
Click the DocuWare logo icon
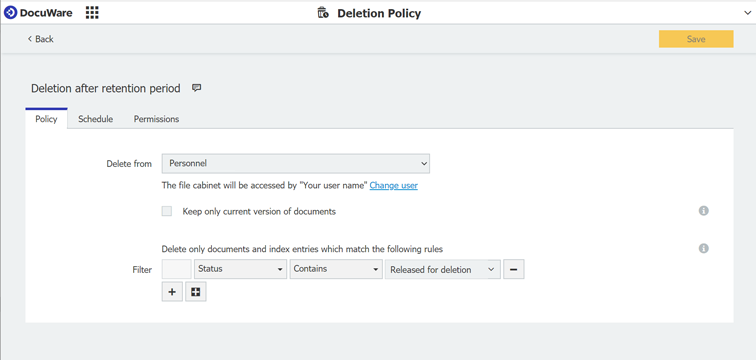point(10,13)
